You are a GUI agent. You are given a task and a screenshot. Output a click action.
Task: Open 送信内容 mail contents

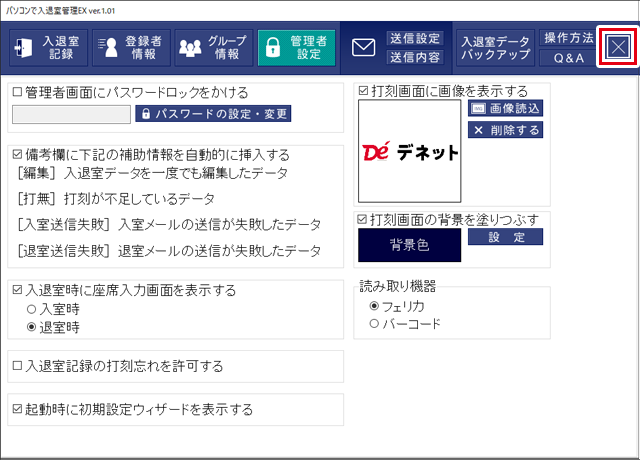pyautogui.click(x=415, y=57)
